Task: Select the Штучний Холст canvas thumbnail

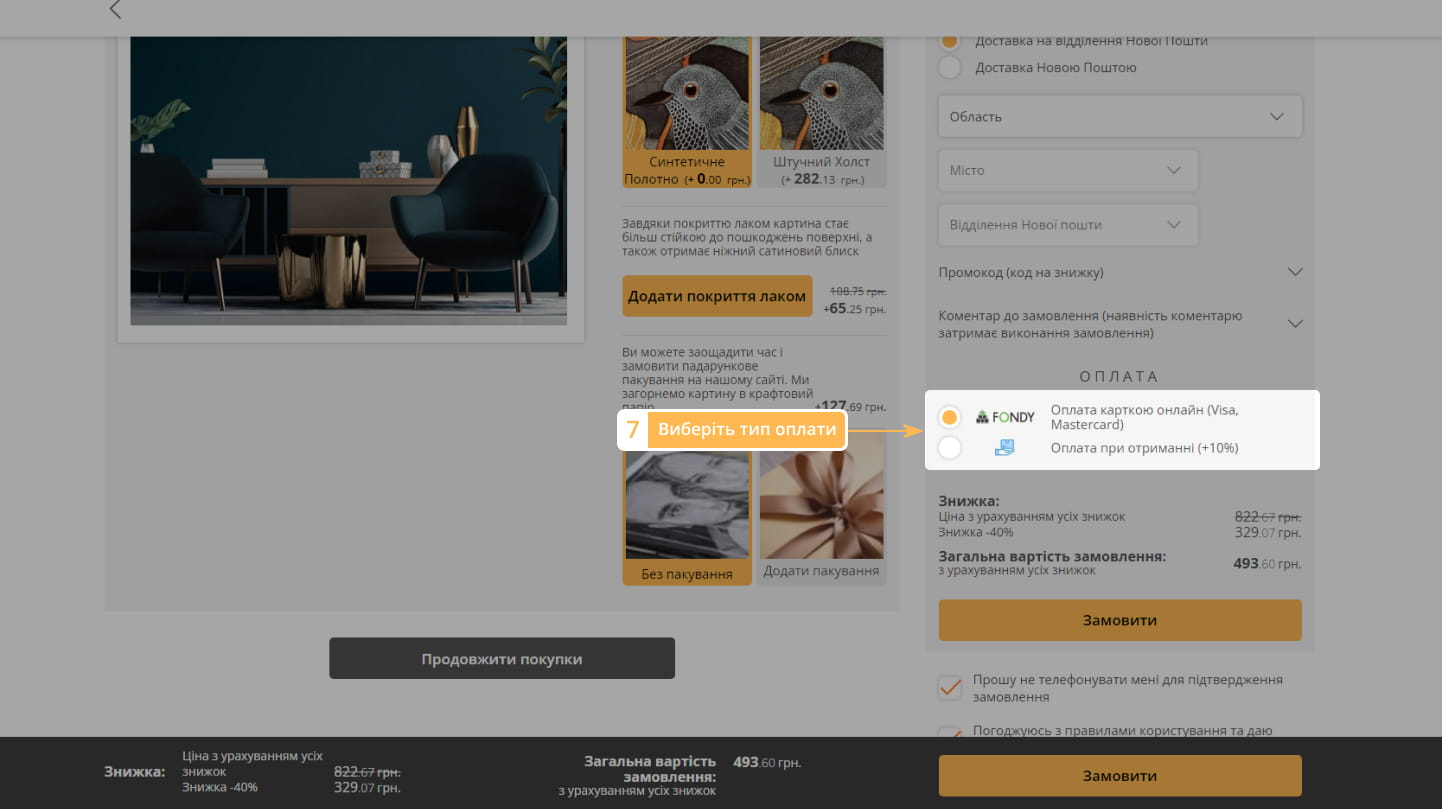Action: coord(821,95)
